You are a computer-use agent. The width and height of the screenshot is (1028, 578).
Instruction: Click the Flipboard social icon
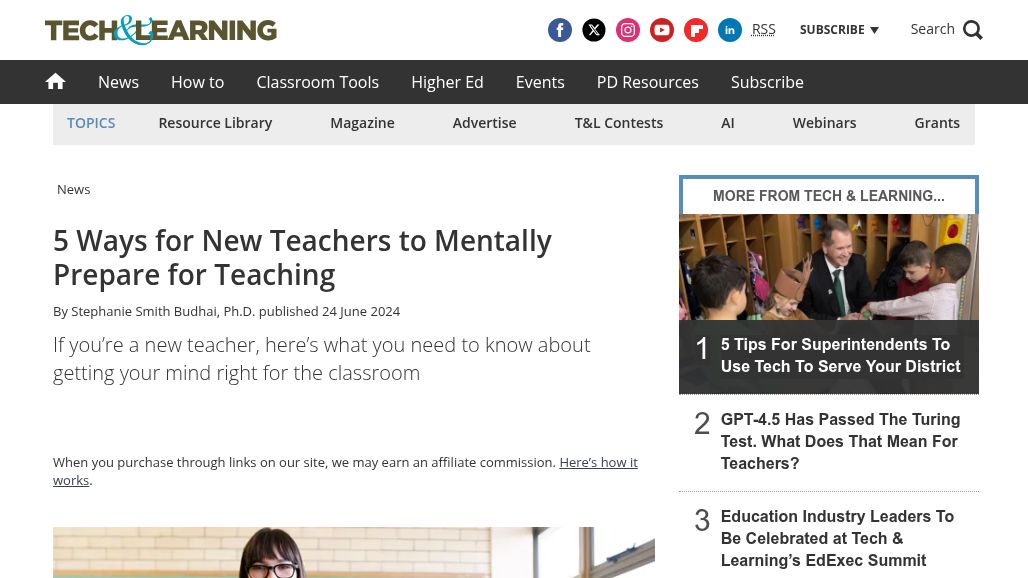[x=696, y=30]
